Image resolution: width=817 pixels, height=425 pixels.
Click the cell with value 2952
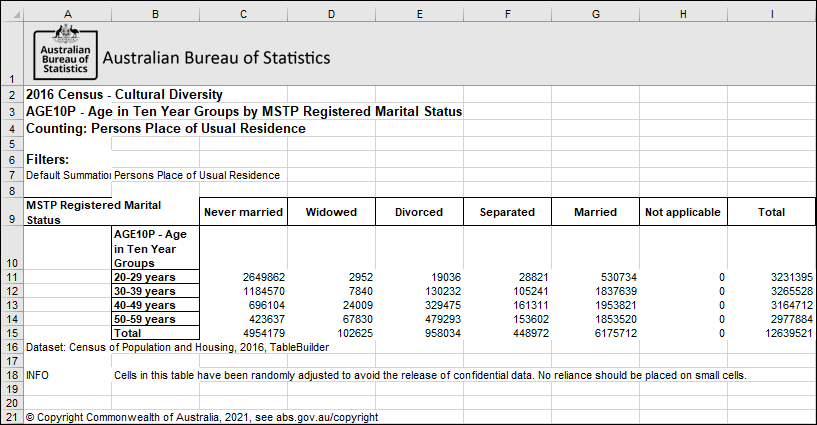pos(331,277)
